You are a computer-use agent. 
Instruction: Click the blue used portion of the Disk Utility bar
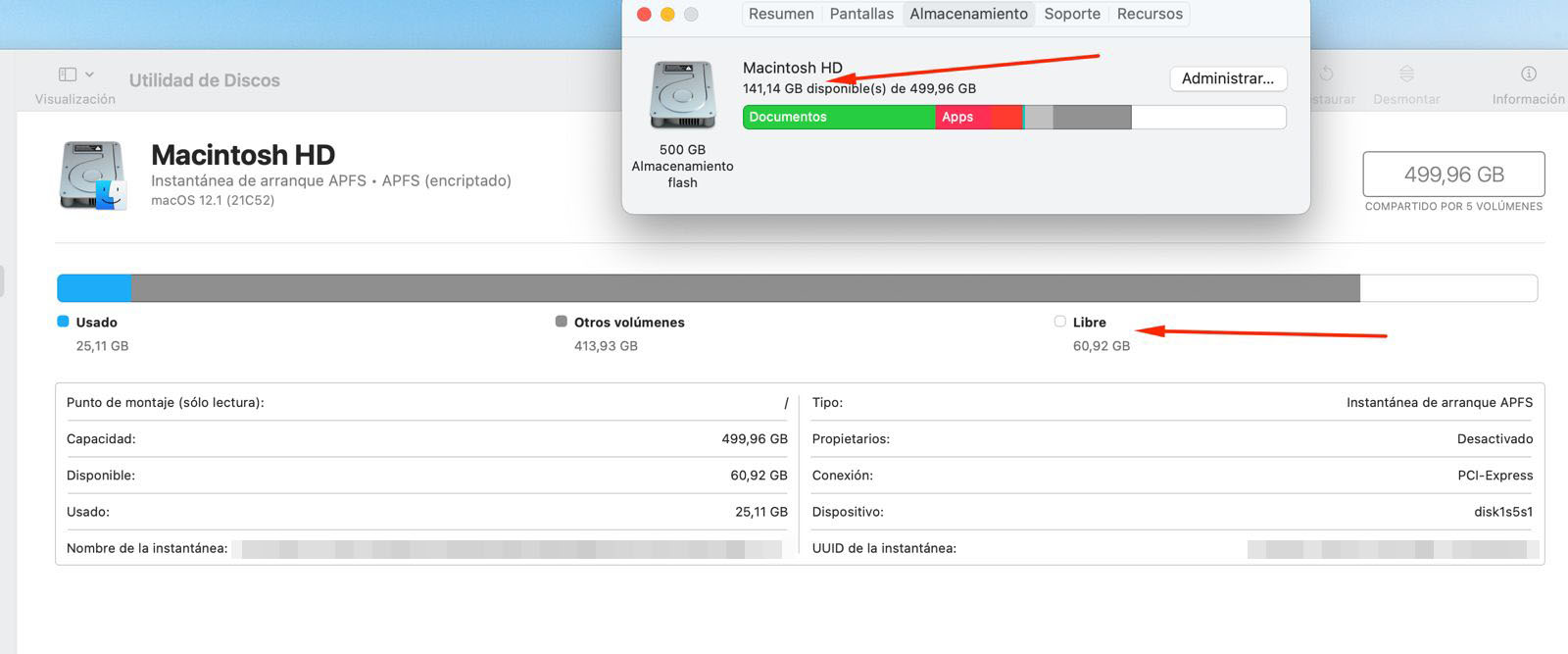(94, 288)
